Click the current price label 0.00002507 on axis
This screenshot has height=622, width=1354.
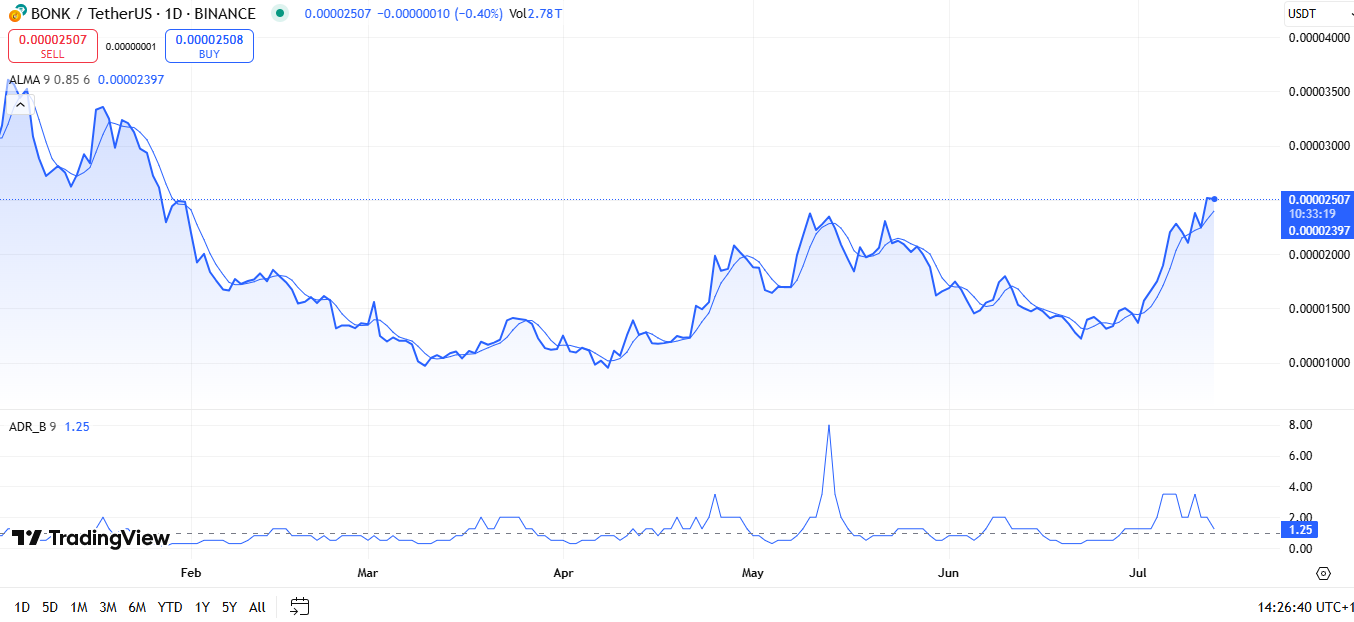(1319, 199)
